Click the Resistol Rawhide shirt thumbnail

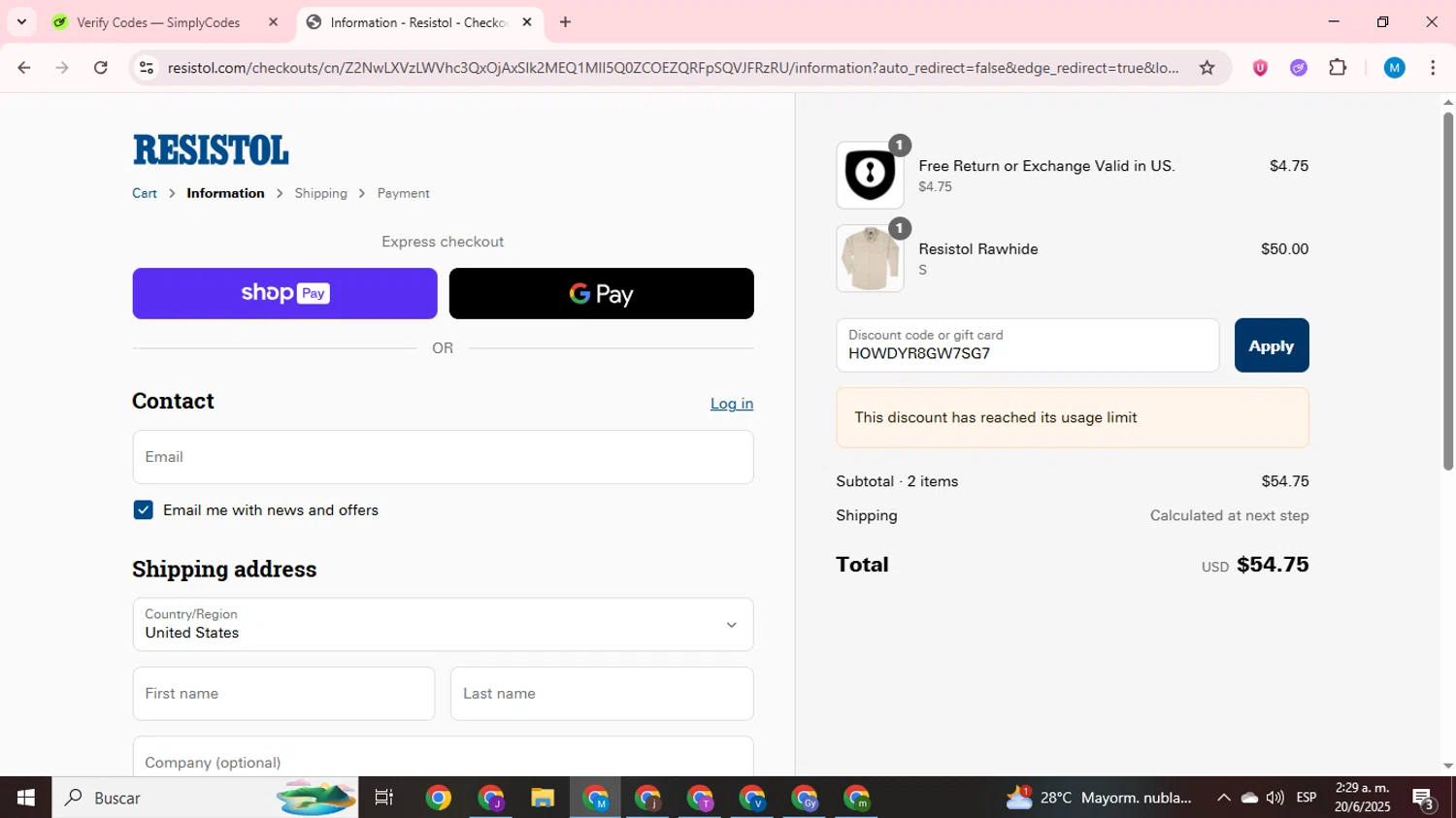870,258
